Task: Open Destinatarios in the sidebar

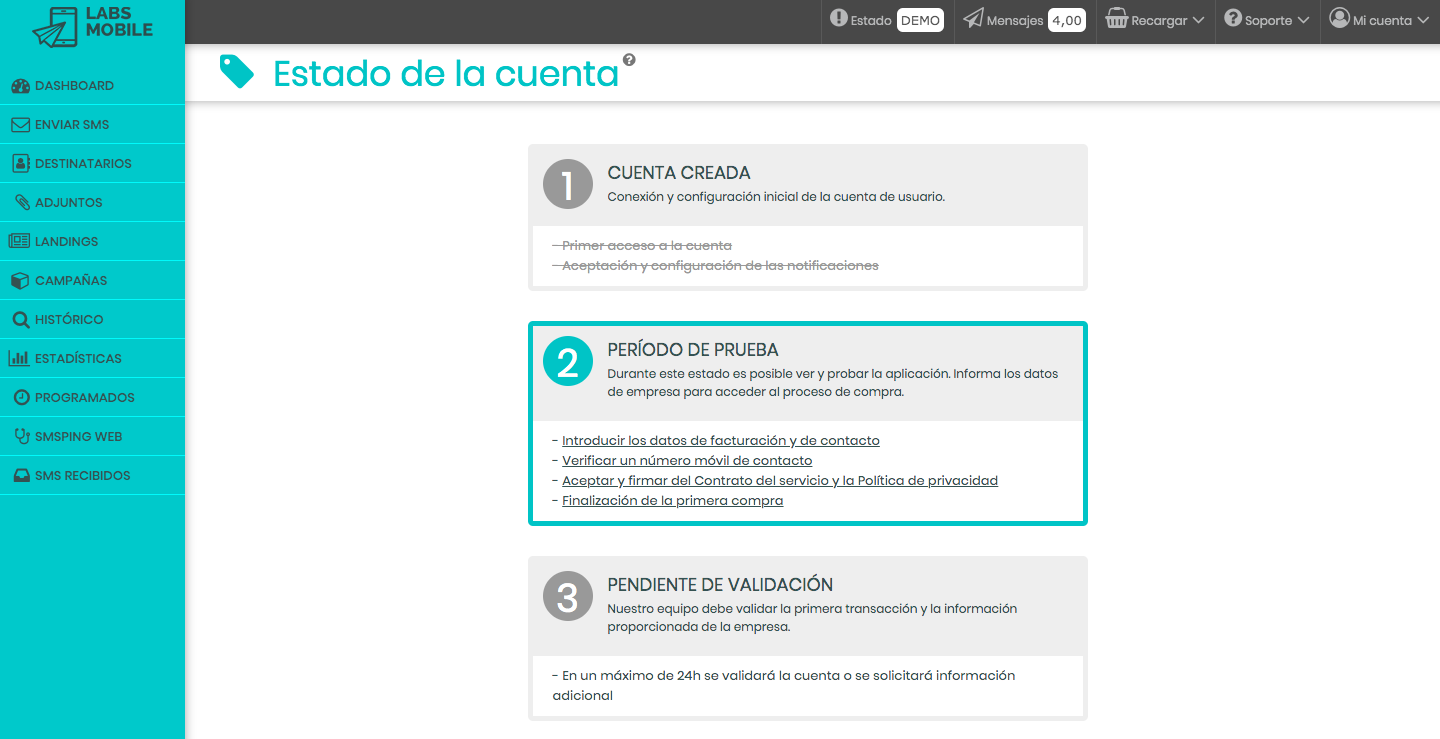Action: point(83,163)
